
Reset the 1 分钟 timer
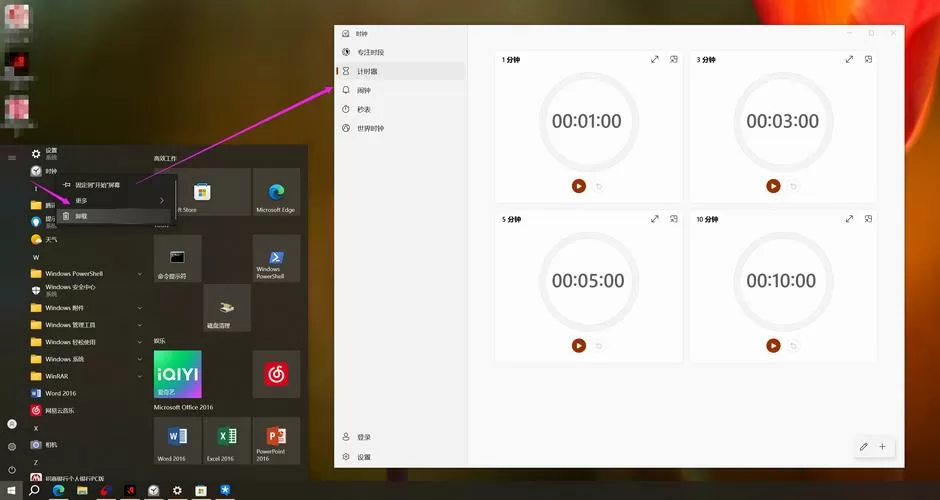pos(598,186)
